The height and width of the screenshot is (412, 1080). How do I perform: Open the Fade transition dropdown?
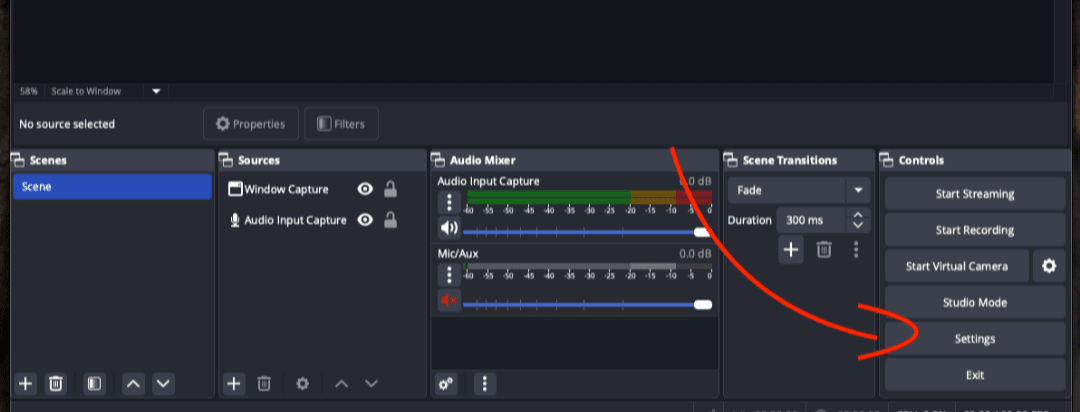point(857,190)
